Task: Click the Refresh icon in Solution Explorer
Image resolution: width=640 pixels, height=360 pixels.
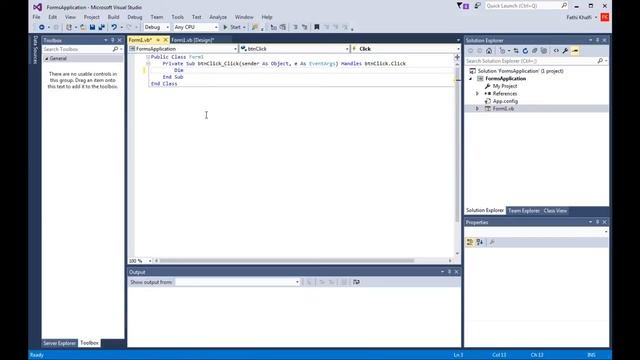Action: (x=525, y=51)
